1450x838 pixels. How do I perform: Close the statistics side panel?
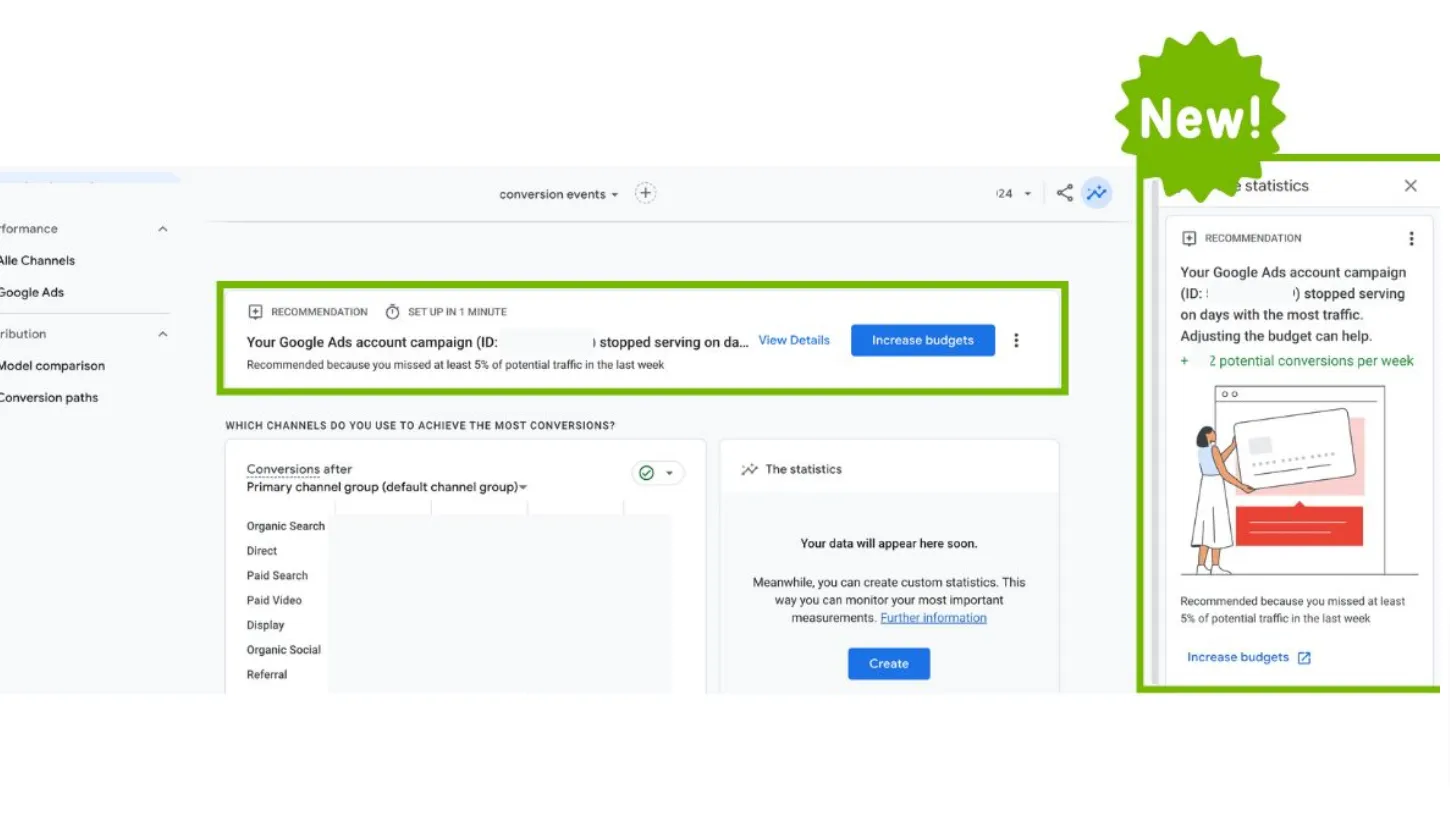[1410, 185]
